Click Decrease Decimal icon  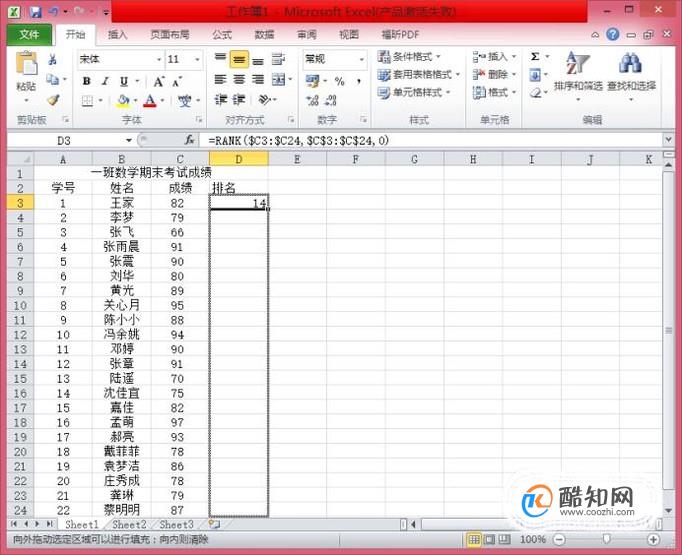331,100
